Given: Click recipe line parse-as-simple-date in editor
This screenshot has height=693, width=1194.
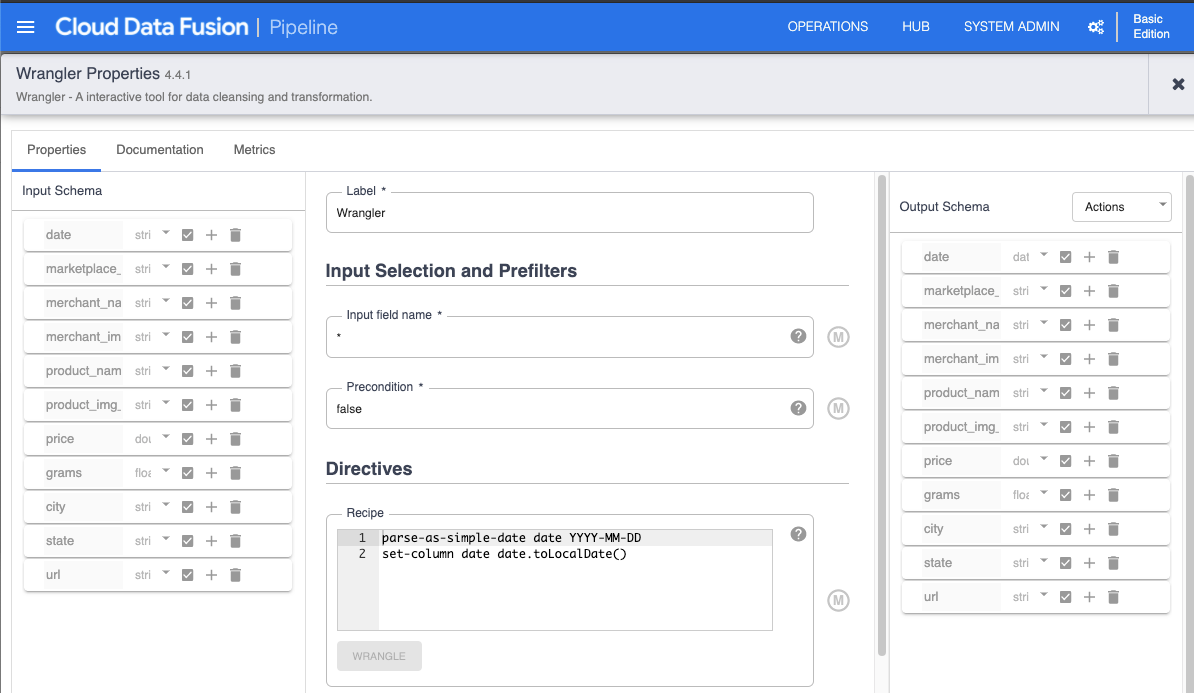Looking at the screenshot, I should tap(511, 538).
